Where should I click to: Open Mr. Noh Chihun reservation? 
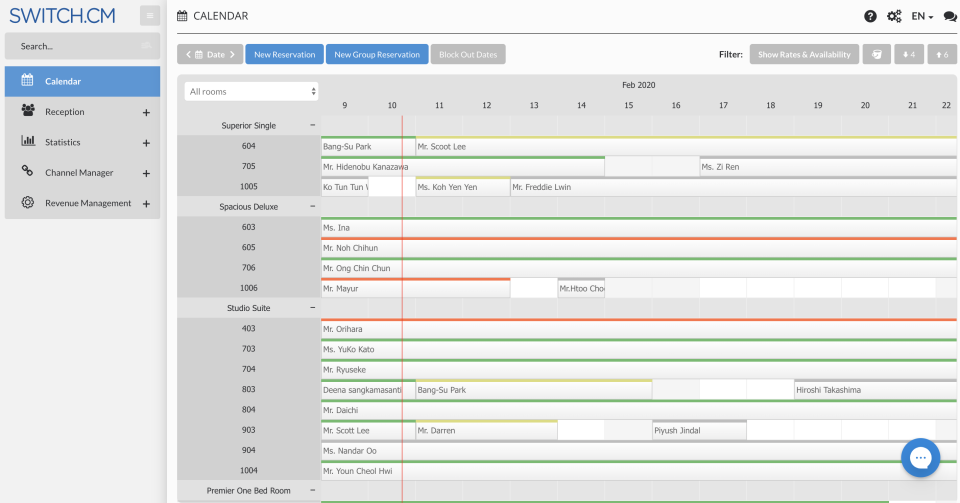(x=639, y=247)
